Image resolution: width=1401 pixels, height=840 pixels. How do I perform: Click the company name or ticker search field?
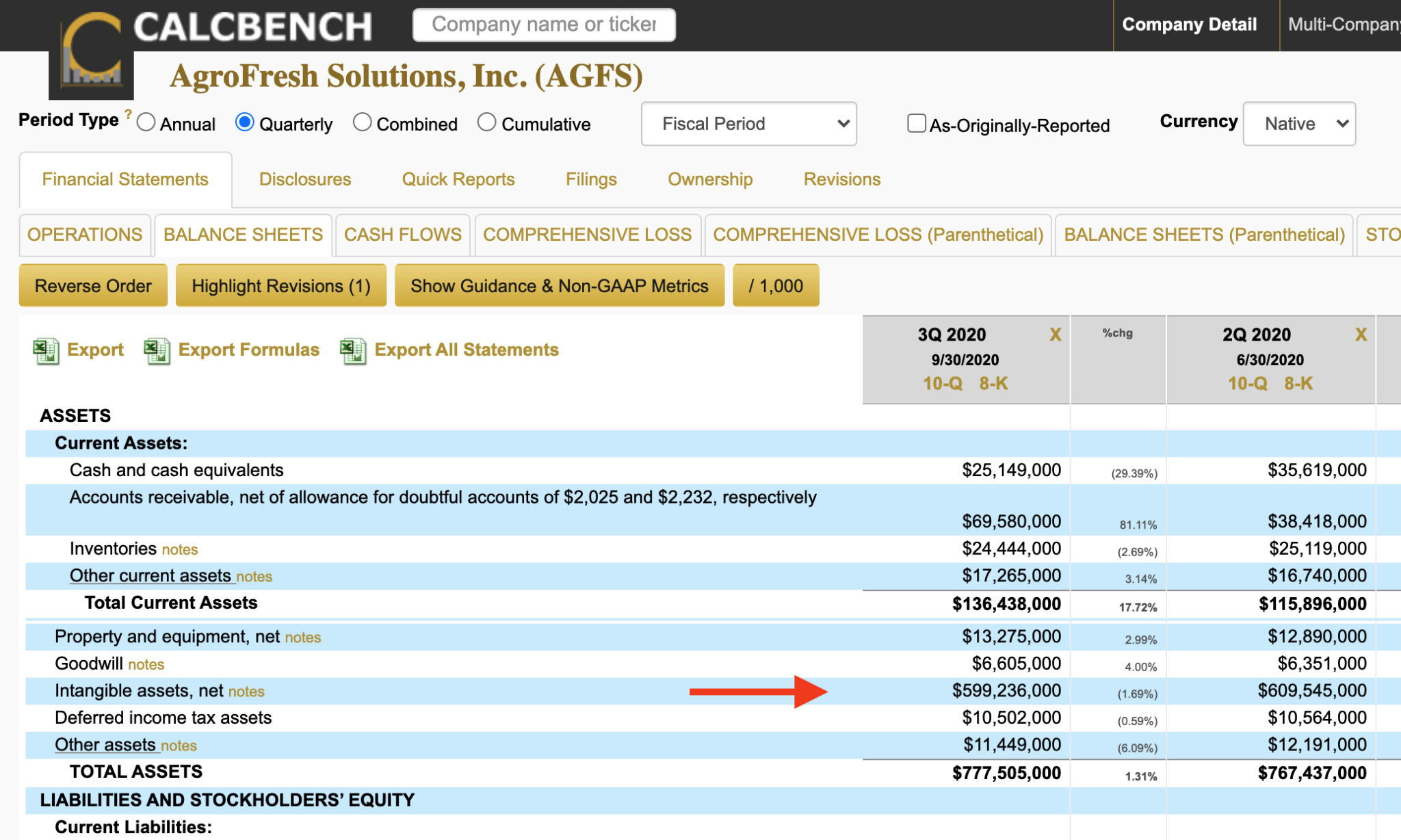point(544,25)
